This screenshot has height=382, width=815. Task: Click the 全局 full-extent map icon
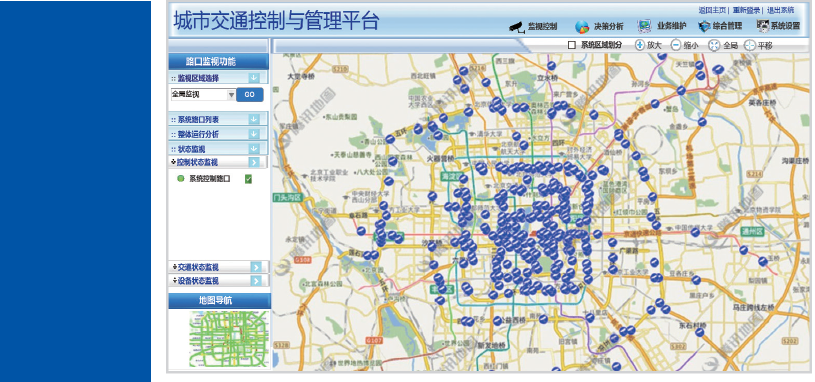[714, 46]
